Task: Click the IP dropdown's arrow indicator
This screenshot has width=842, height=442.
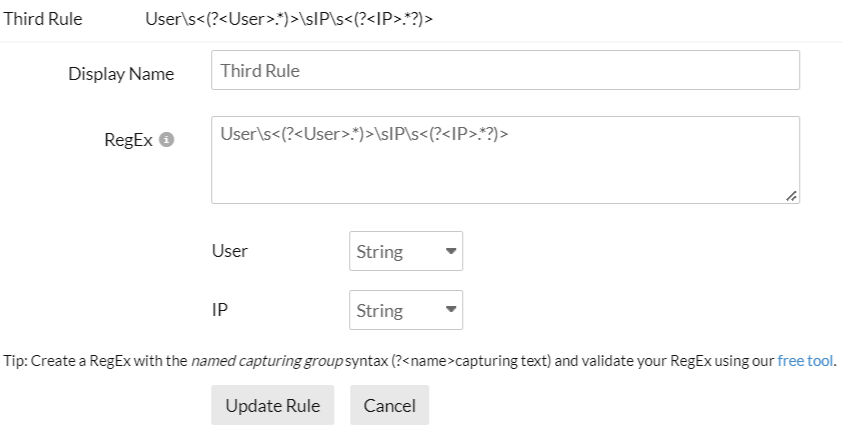Action: point(450,311)
